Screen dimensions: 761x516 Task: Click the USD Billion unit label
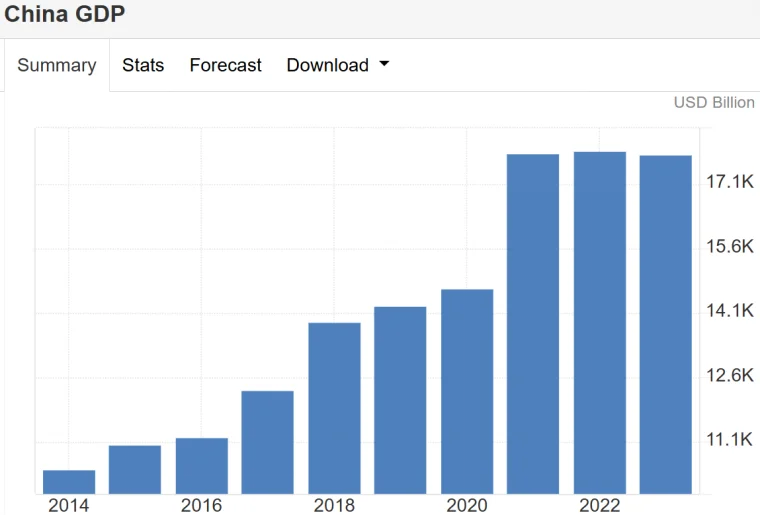(x=714, y=103)
